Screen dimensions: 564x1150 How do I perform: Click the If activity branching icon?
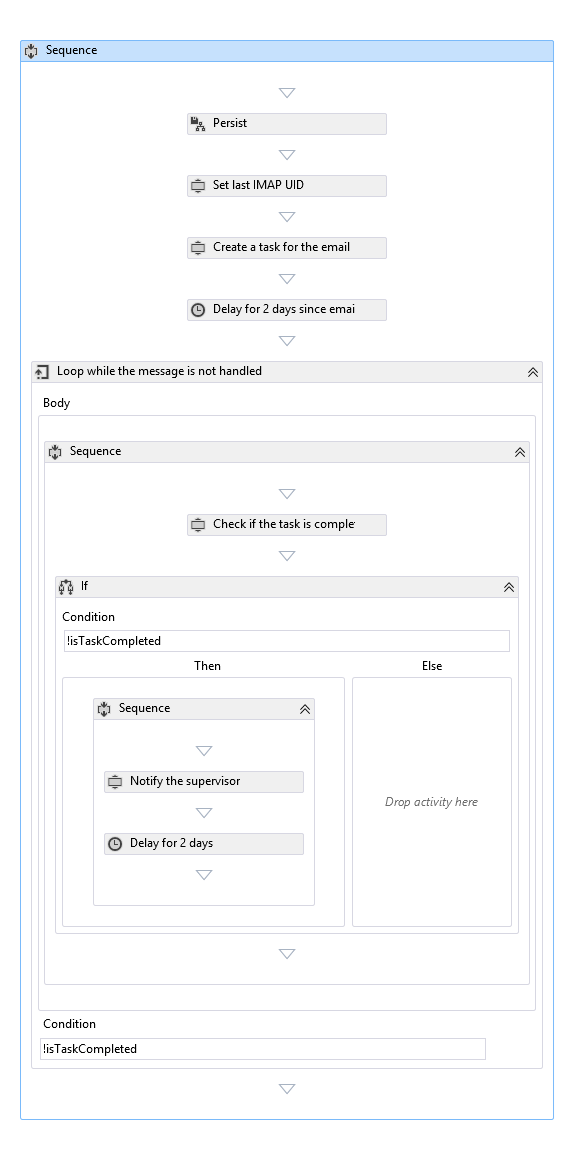tap(66, 587)
